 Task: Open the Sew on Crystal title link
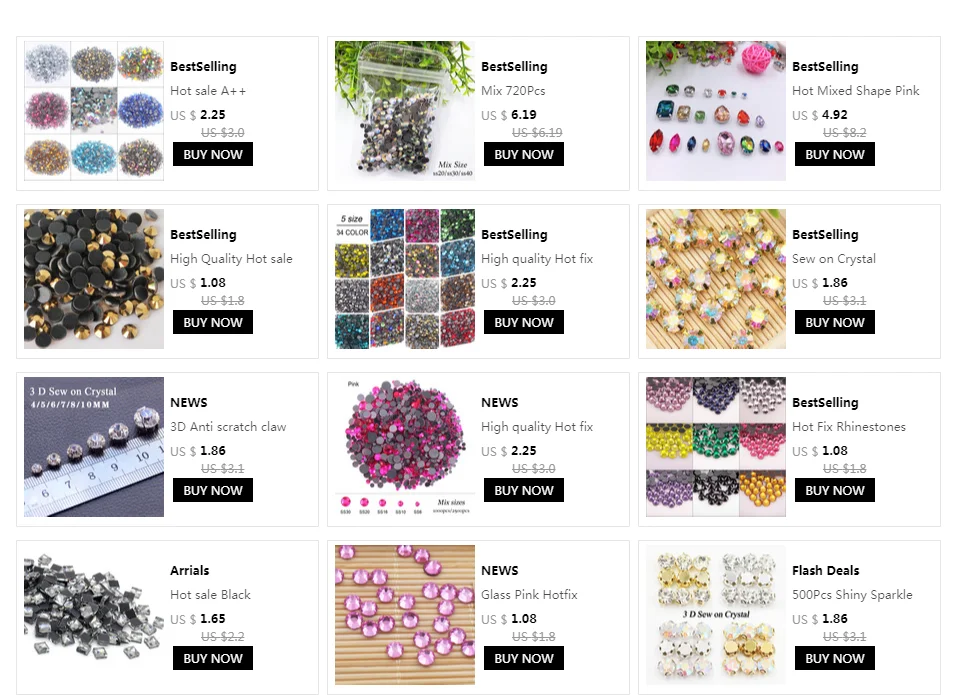point(833,259)
